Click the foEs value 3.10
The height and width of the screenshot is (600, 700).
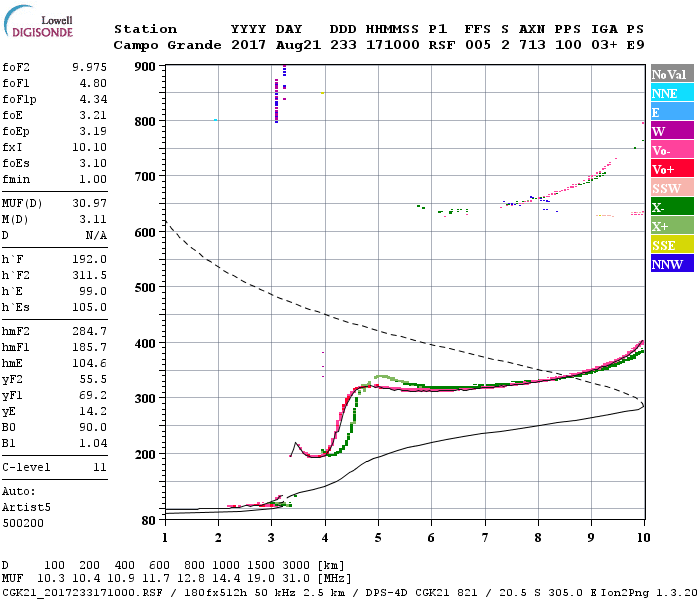point(93,163)
